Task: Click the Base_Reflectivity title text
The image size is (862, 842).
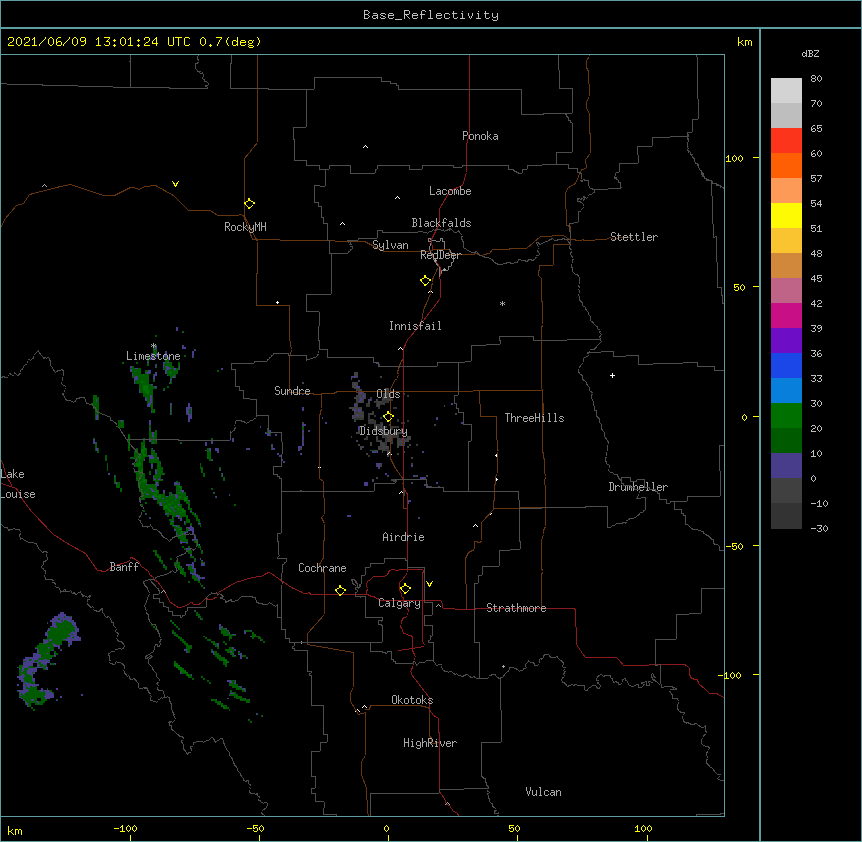Action: [431, 15]
